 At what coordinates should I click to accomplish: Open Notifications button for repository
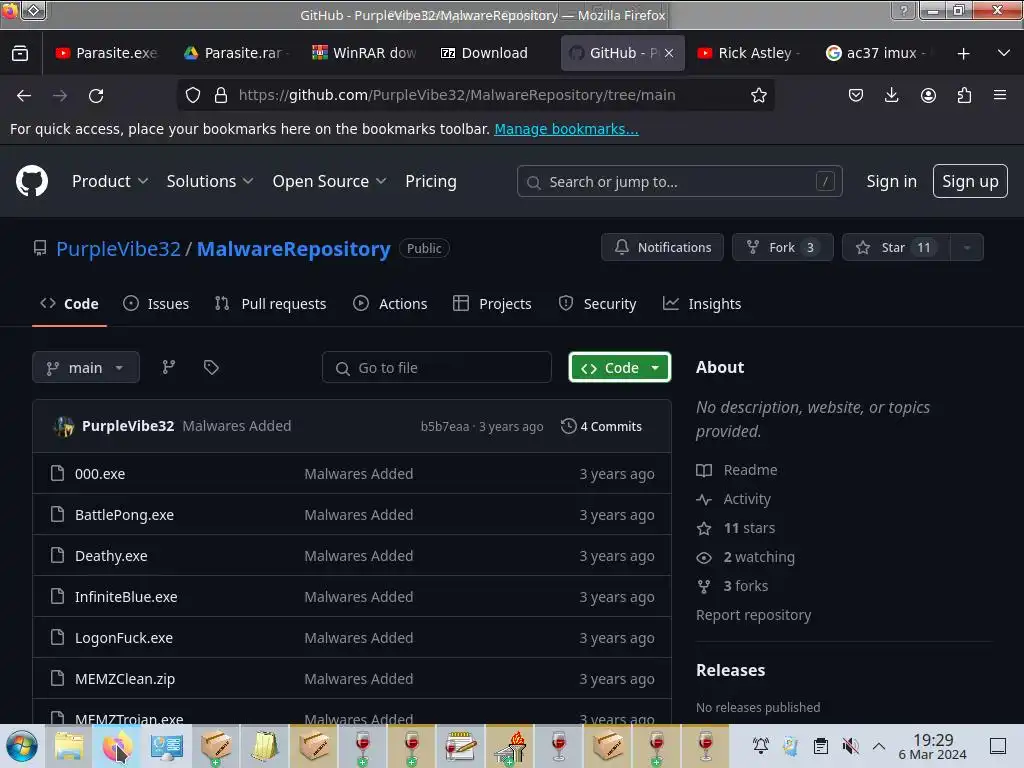click(662, 248)
